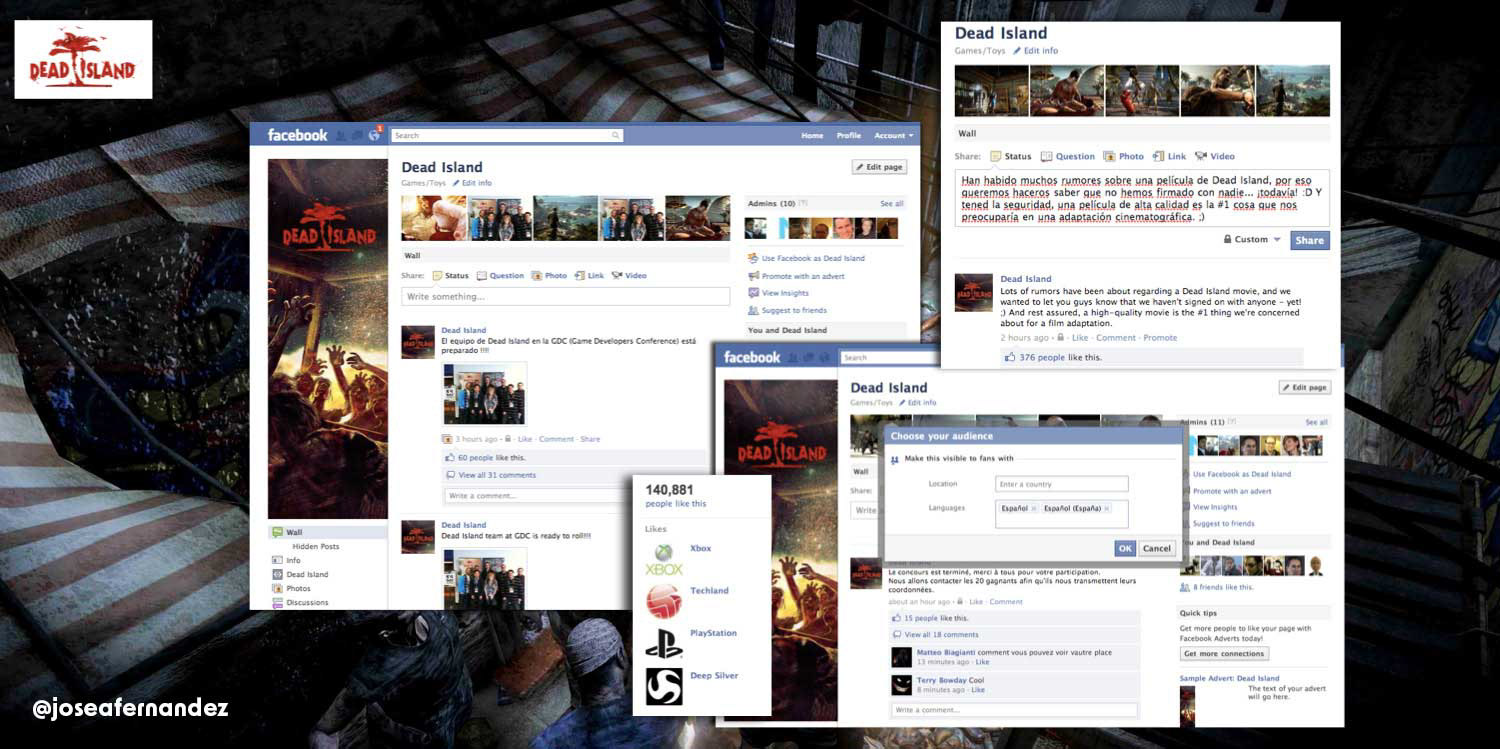Click the Dead Island tab icon in sidebar
The width and height of the screenshot is (1500, 749).
(277, 574)
